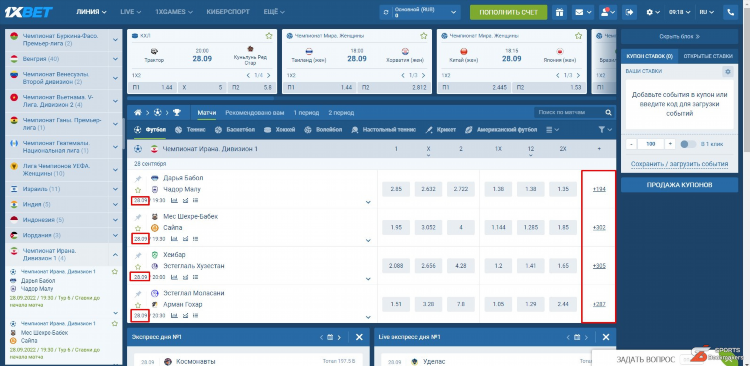This screenshot has width=750, height=366.
Task: Star Дарья Бабол match in left sidebar
Action: point(114,271)
